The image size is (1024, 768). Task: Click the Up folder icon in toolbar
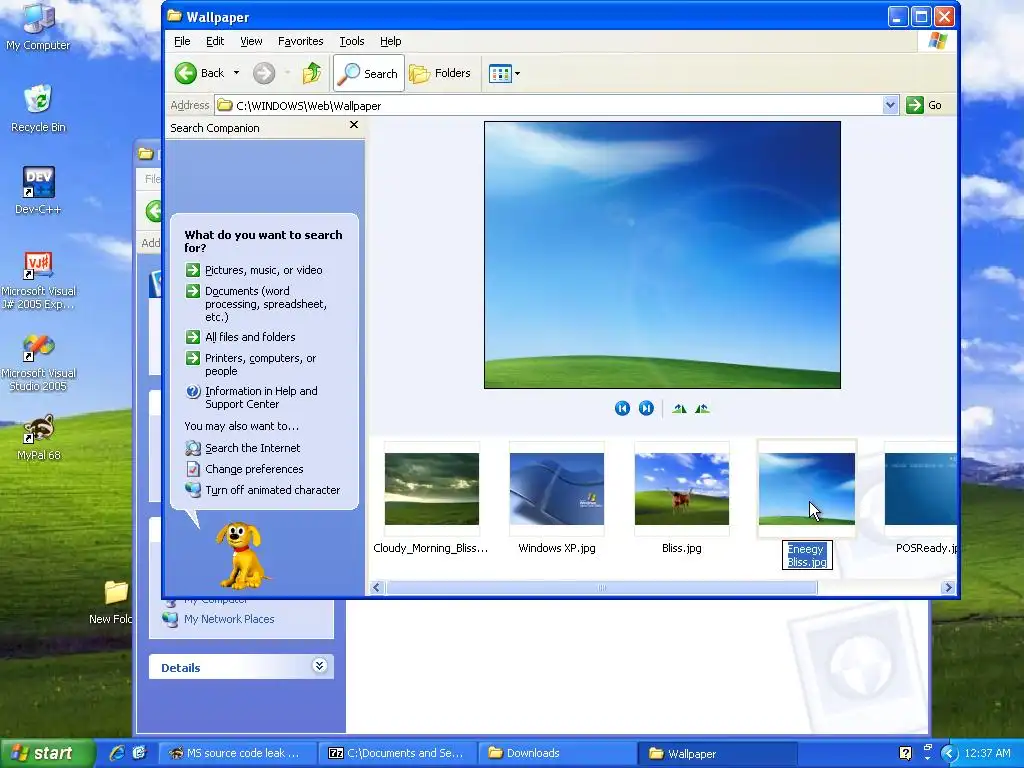coord(312,73)
